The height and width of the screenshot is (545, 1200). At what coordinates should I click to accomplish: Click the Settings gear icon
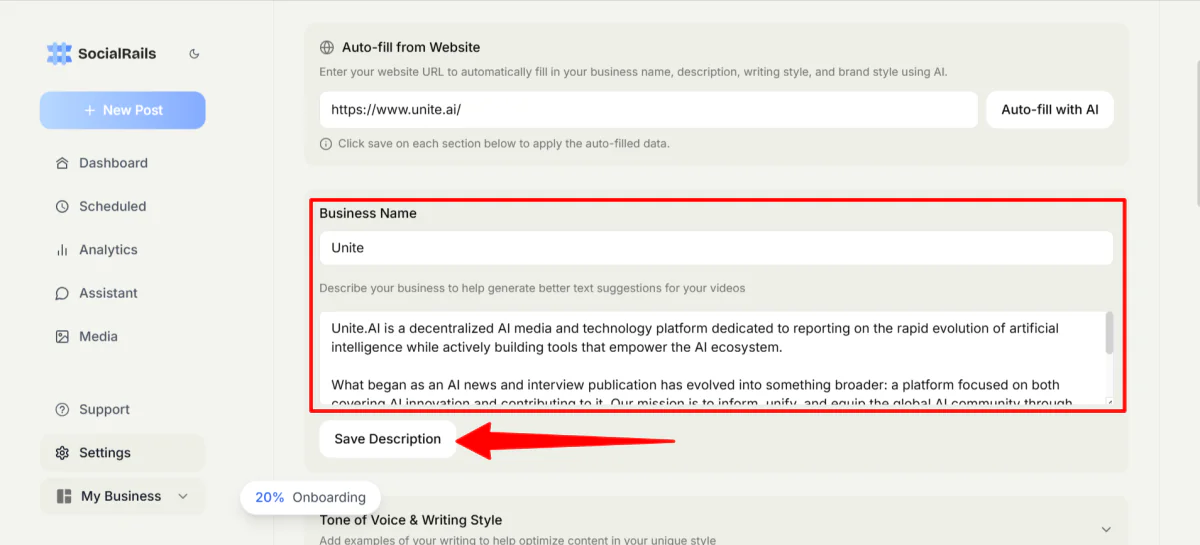pos(62,453)
